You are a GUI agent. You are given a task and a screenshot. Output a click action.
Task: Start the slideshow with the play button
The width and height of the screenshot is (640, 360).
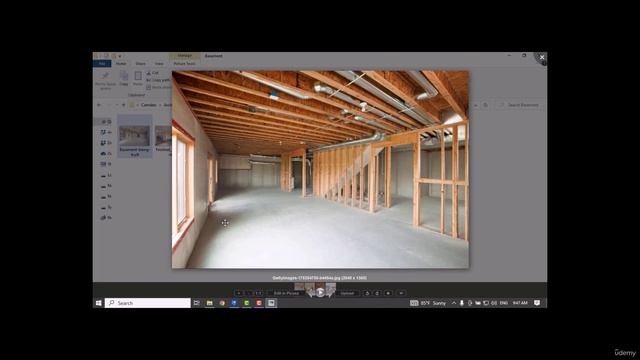coord(320,292)
